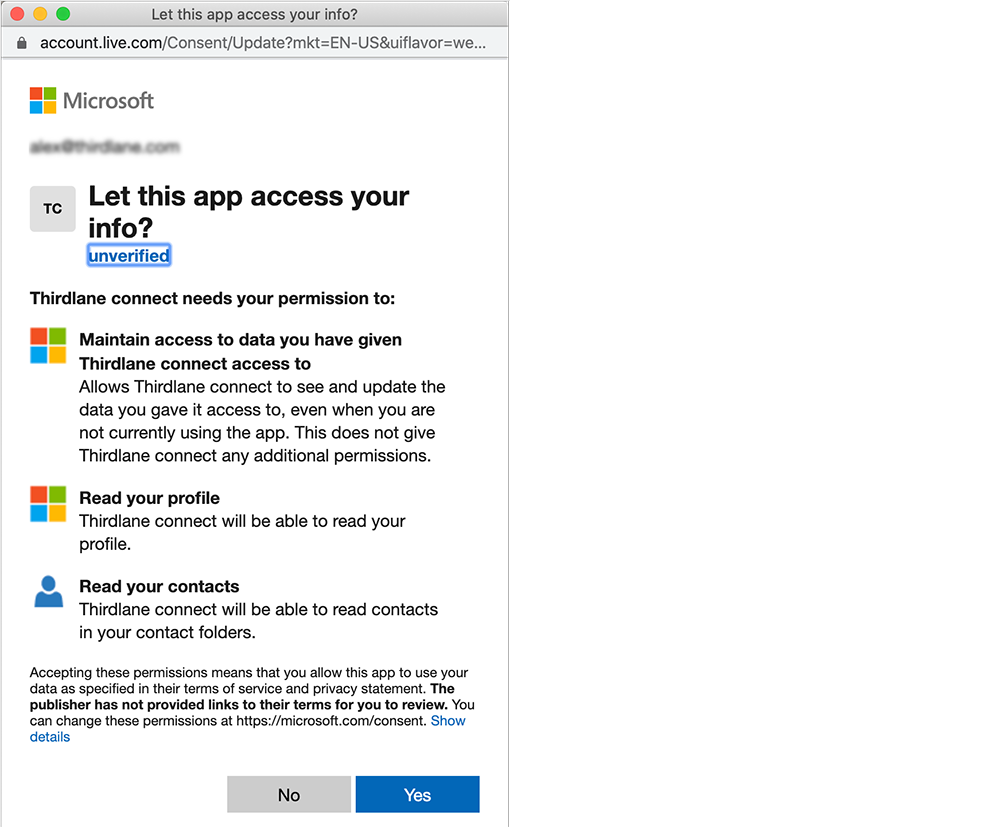Maximize the window using green button

click(x=63, y=14)
